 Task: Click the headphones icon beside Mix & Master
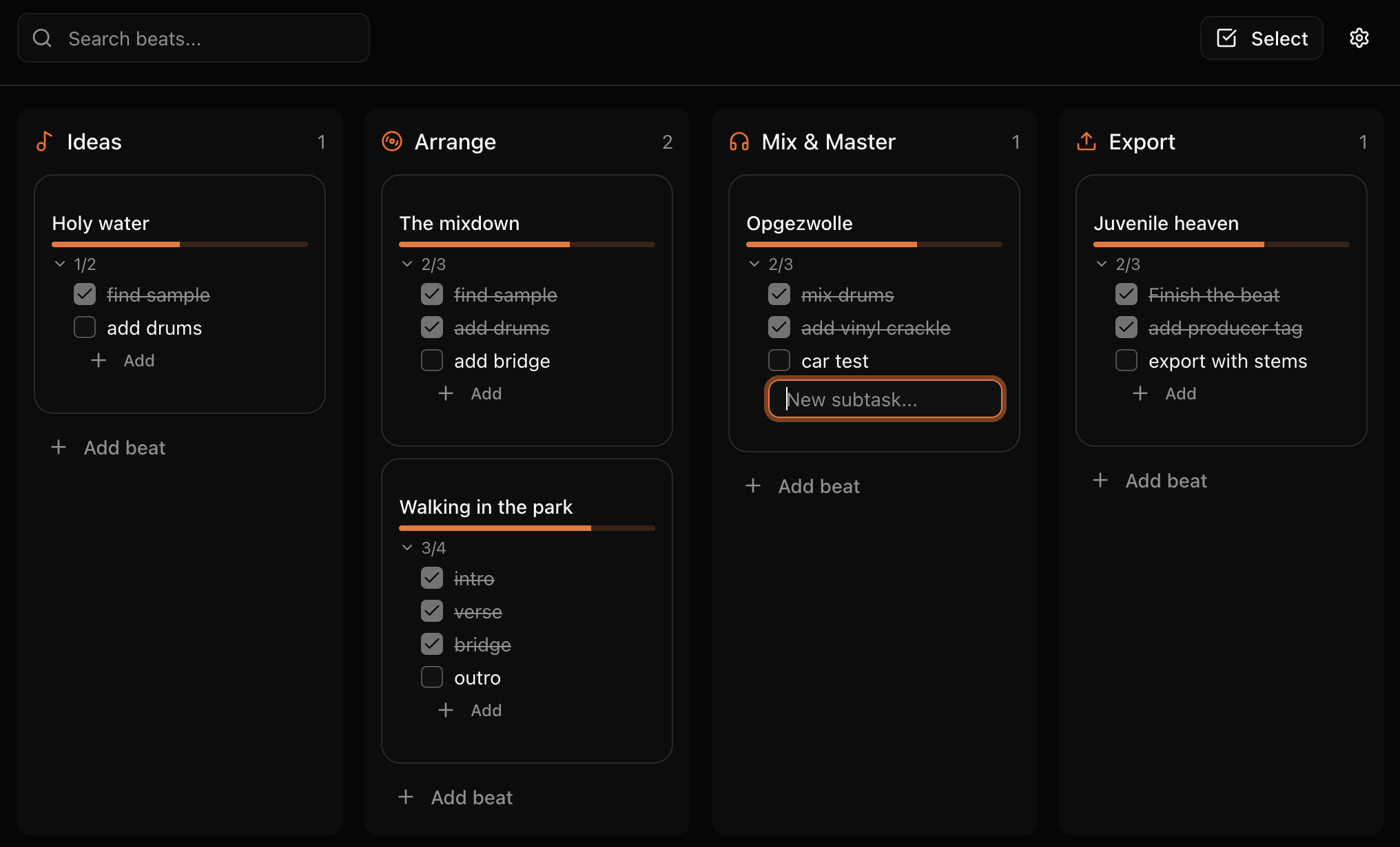739,141
